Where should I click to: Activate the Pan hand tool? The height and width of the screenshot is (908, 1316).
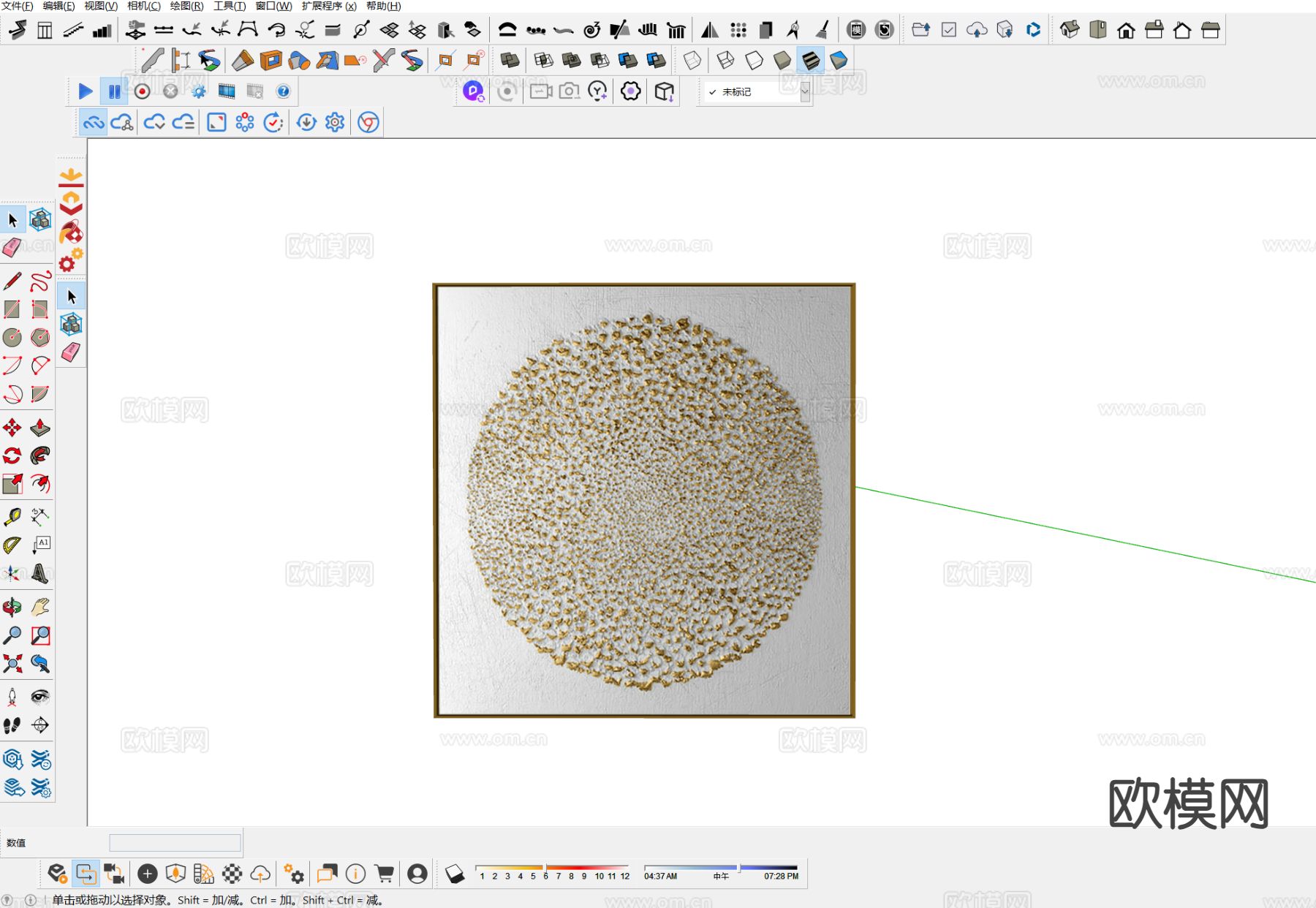[x=40, y=607]
